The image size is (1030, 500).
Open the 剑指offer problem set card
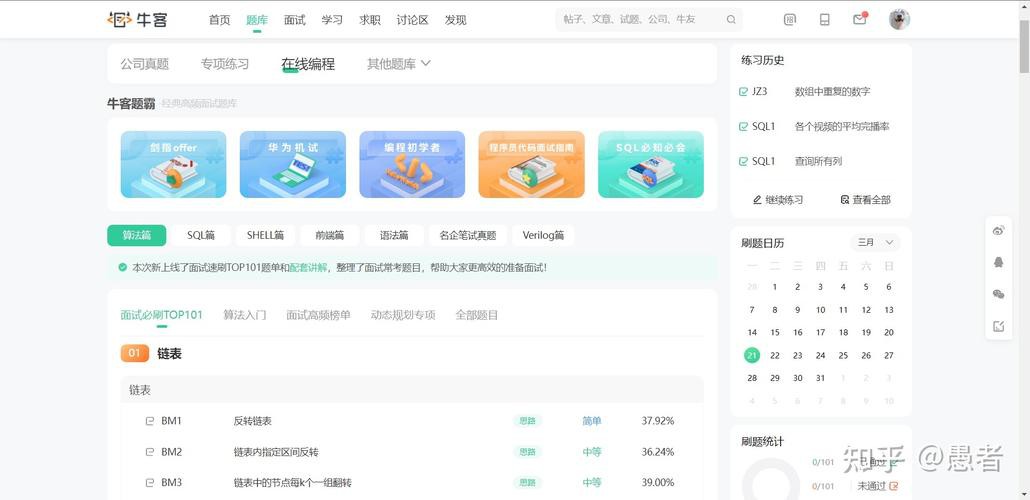click(x=173, y=164)
